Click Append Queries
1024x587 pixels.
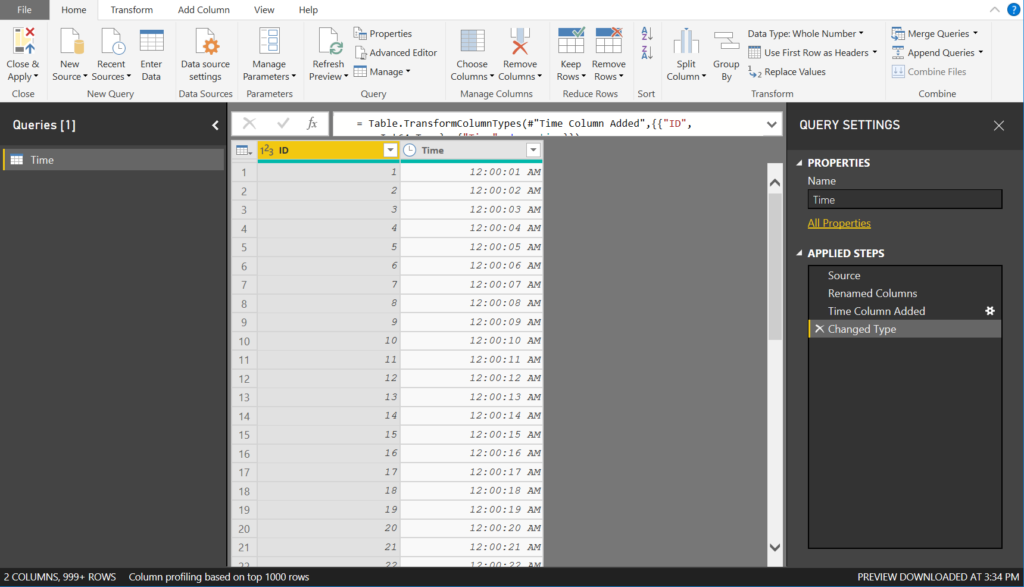937,52
